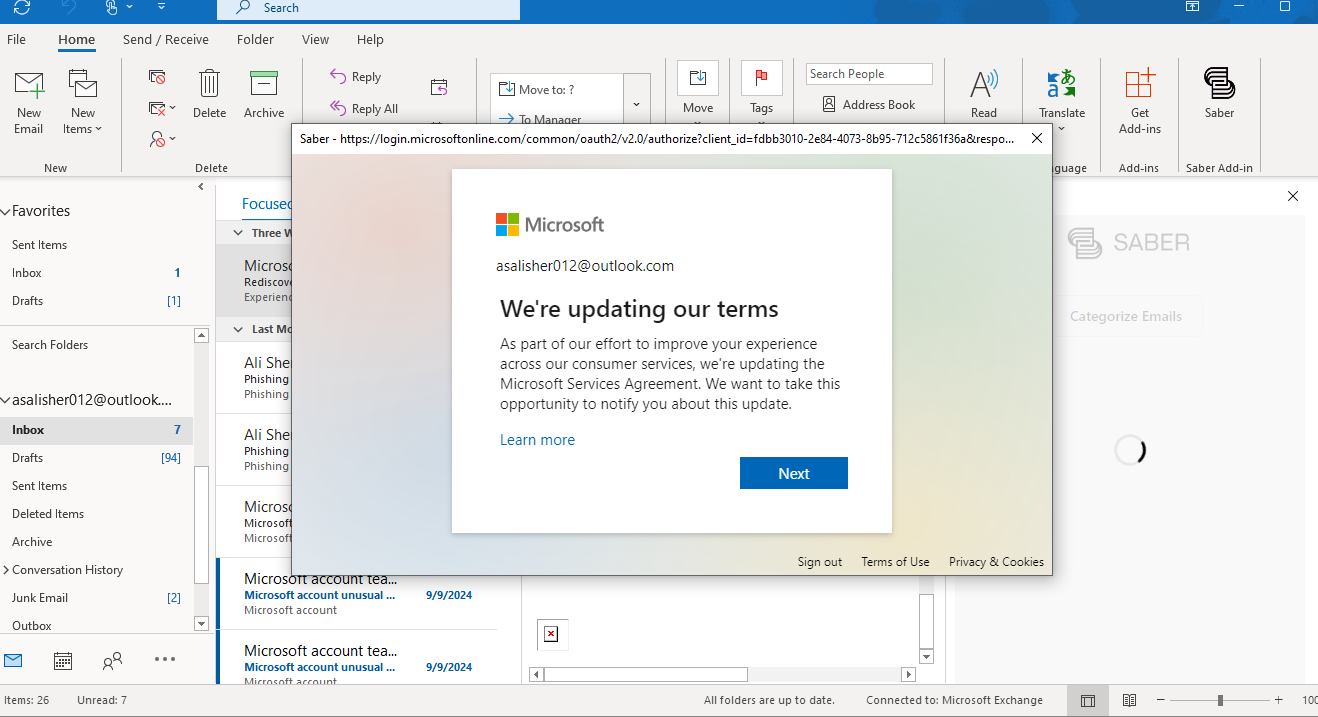This screenshot has width=1318, height=717.
Task: Select the Home ribbon tab
Action: tap(76, 39)
